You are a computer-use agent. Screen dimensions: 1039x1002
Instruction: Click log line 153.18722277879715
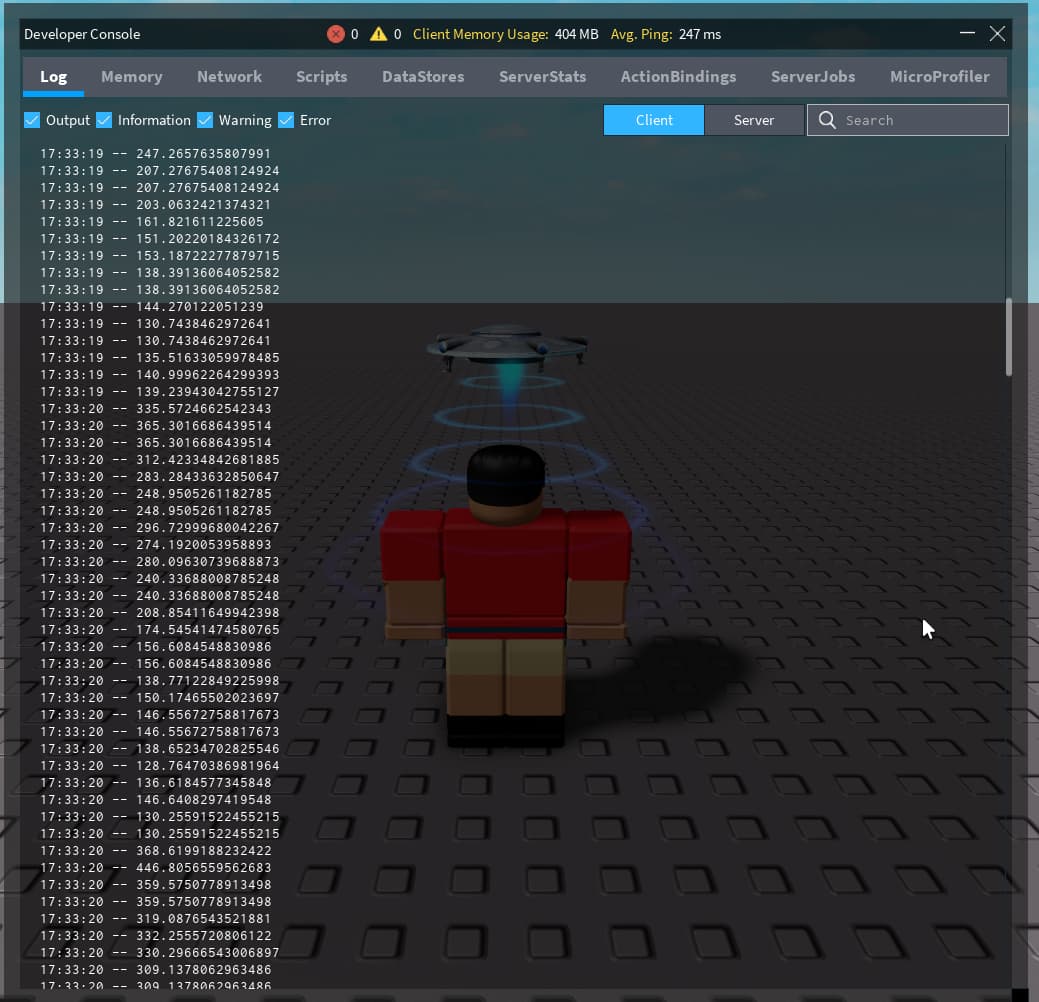[x=160, y=256]
